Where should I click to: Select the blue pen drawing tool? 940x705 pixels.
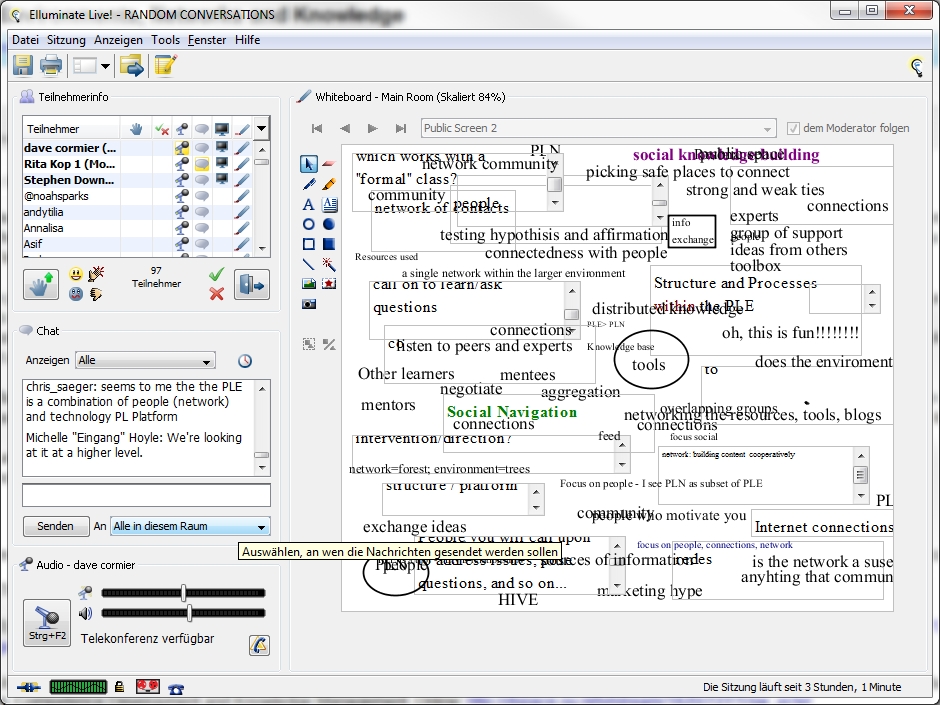[x=309, y=185]
